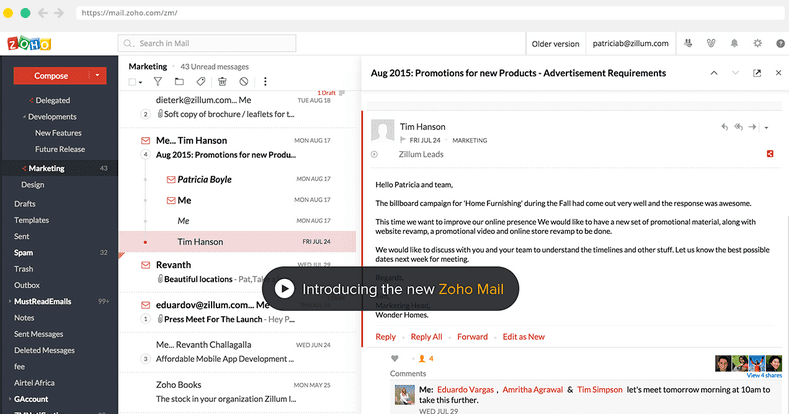Open the filter funnel icon in toolbar
Screen dimensions: 789x414
pos(157,81)
